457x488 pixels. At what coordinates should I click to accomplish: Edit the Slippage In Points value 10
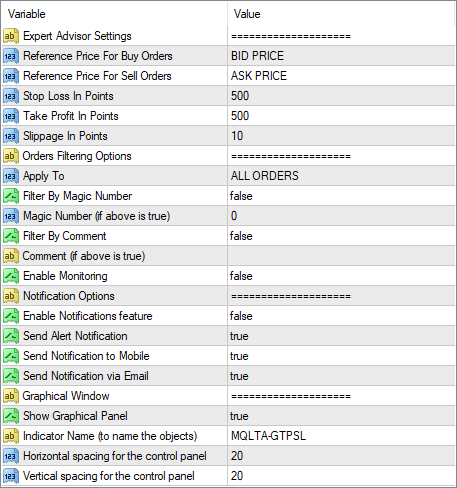[x=341, y=136]
